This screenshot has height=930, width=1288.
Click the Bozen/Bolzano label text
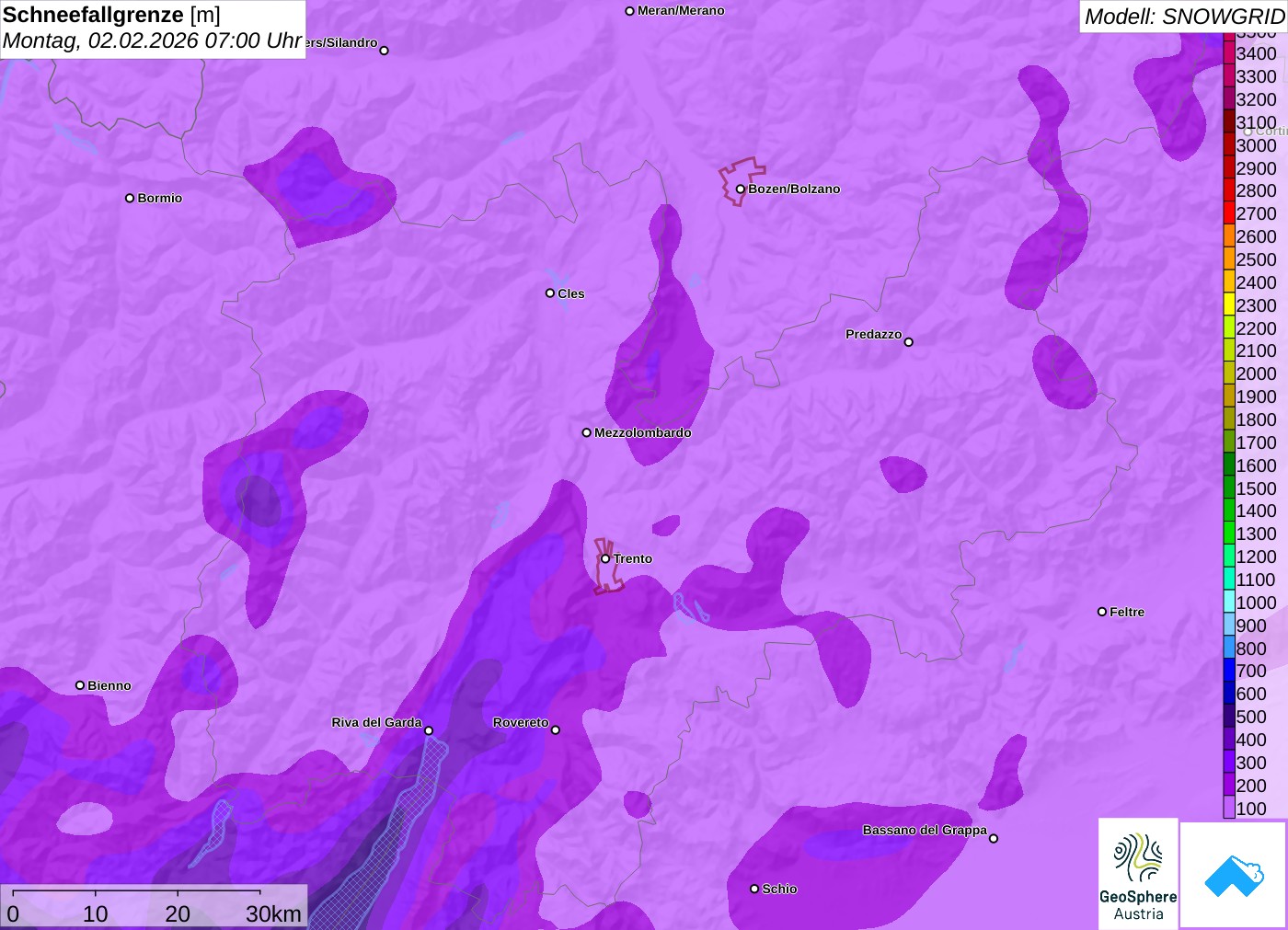(794, 189)
